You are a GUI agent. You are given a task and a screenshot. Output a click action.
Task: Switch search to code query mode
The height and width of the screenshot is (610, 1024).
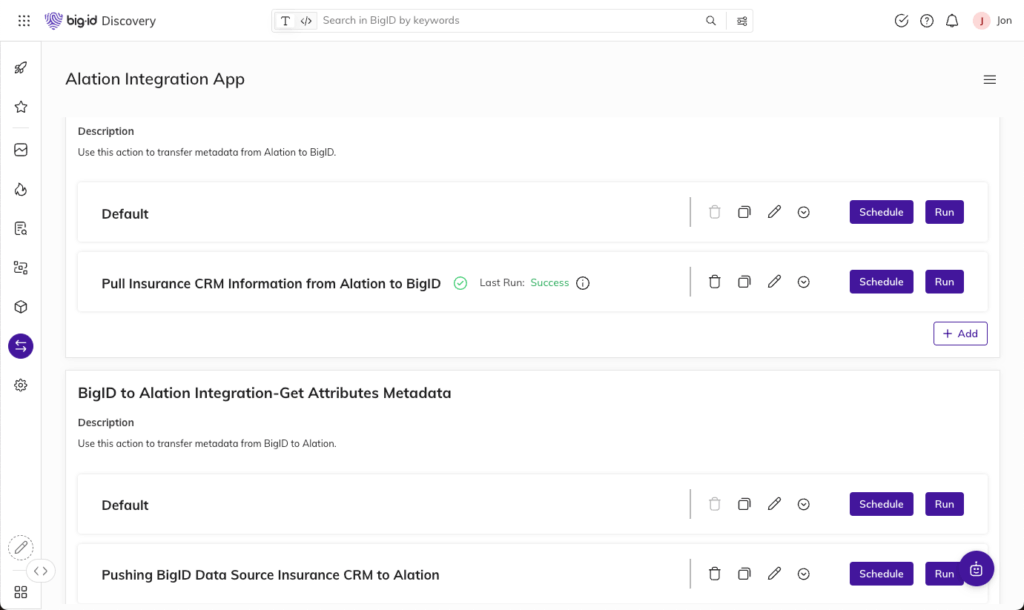(306, 21)
